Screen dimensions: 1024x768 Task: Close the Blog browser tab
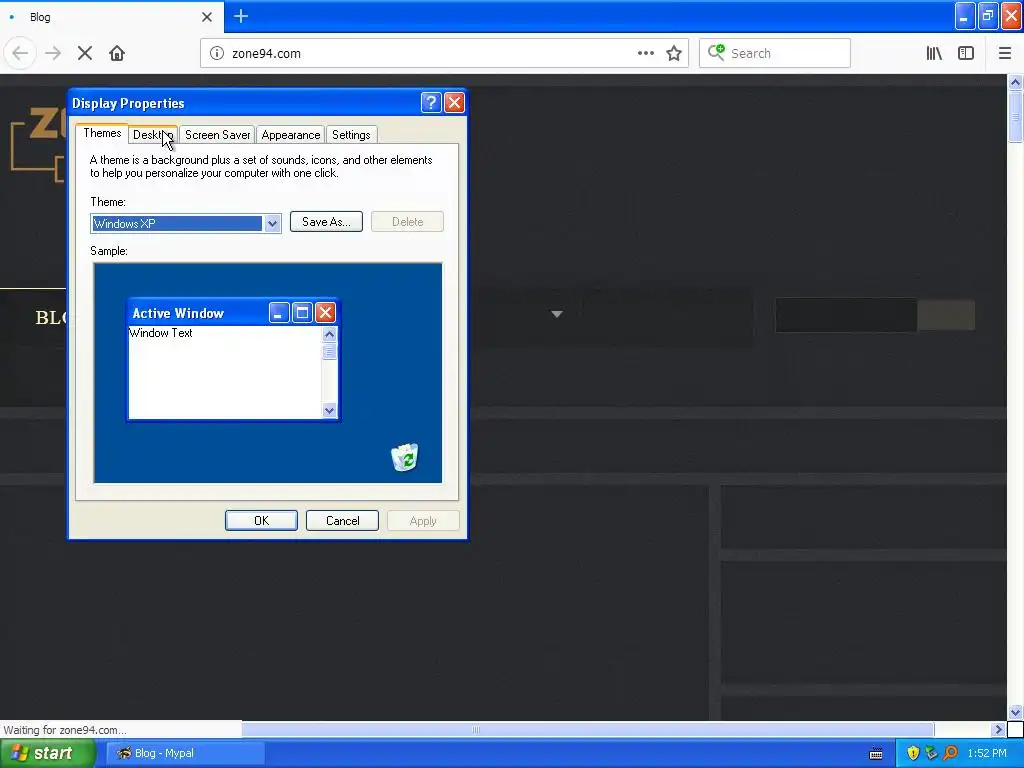click(x=207, y=17)
